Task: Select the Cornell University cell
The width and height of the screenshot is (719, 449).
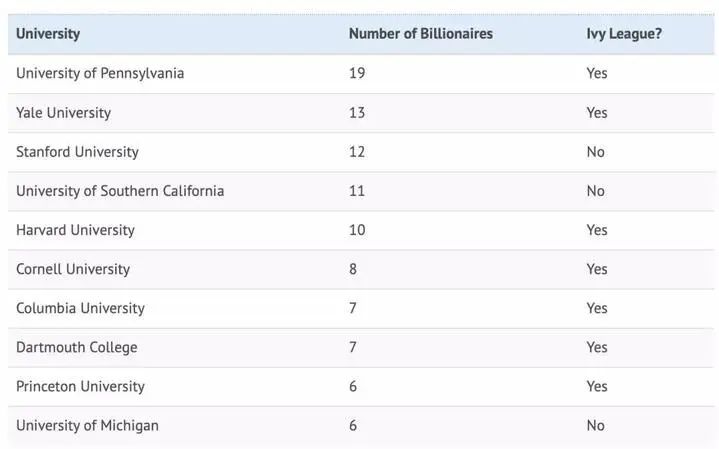Action: point(73,269)
